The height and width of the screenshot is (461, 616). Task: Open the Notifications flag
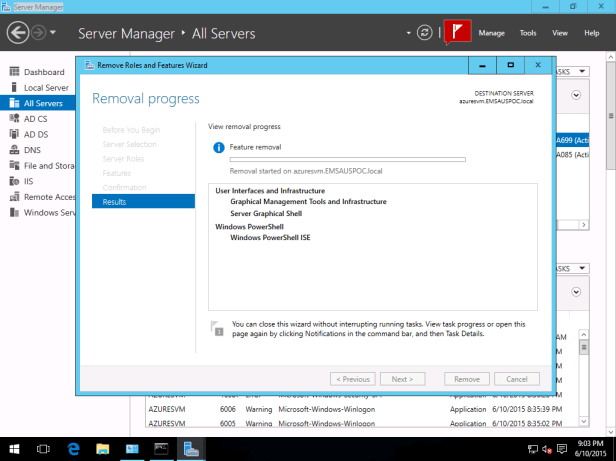(456, 33)
